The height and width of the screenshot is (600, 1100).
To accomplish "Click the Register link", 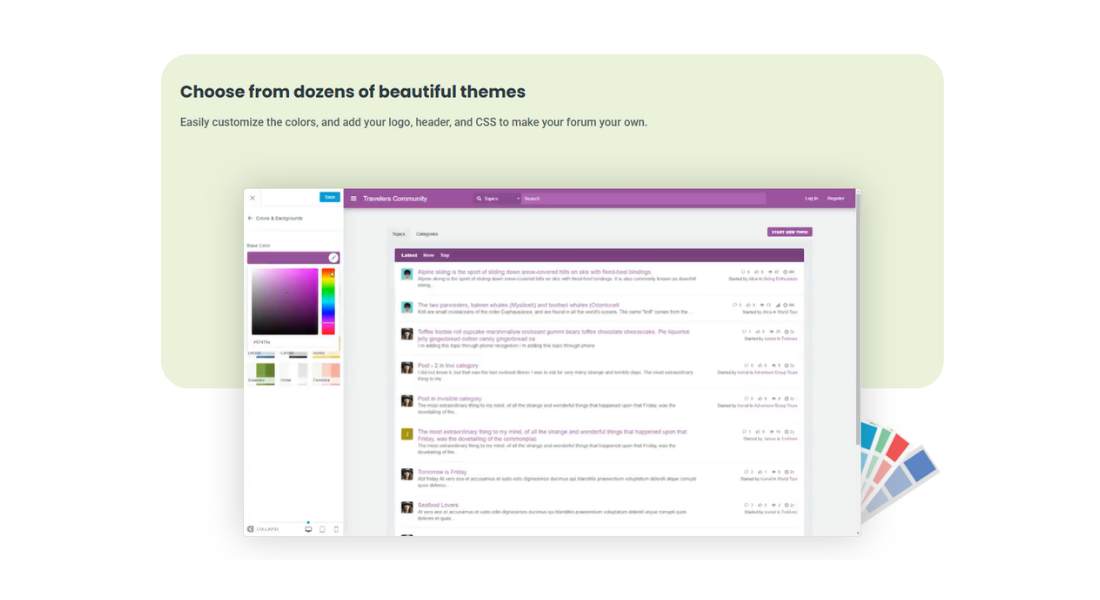I will point(836,198).
